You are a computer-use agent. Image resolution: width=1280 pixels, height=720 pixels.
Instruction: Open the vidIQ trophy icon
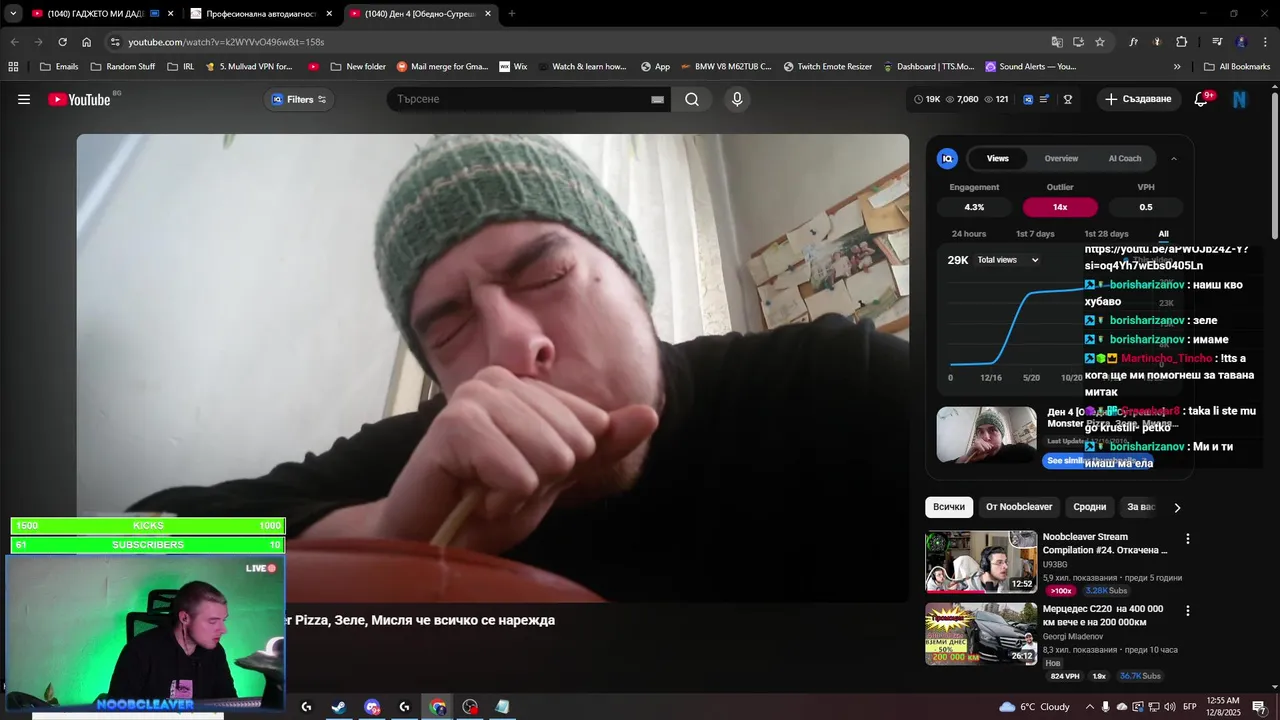(x=1068, y=99)
